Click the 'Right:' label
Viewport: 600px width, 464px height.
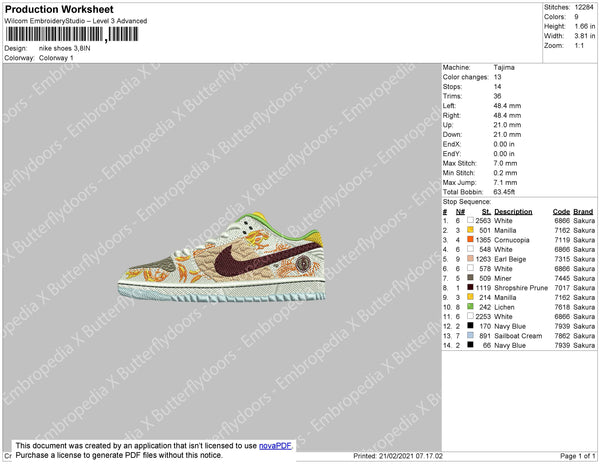pyautogui.click(x=452, y=115)
